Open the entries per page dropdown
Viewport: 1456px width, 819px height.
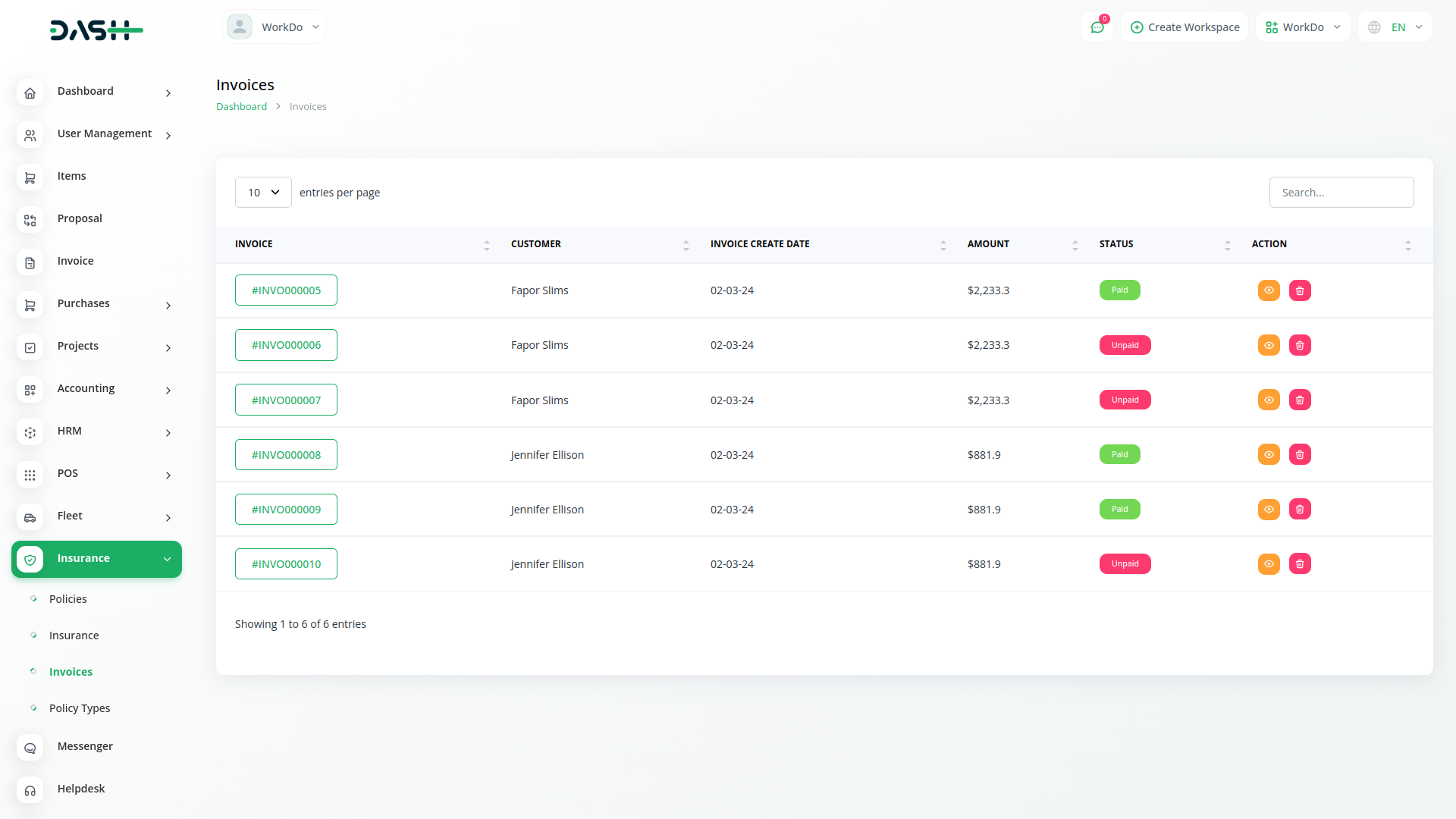coord(263,193)
